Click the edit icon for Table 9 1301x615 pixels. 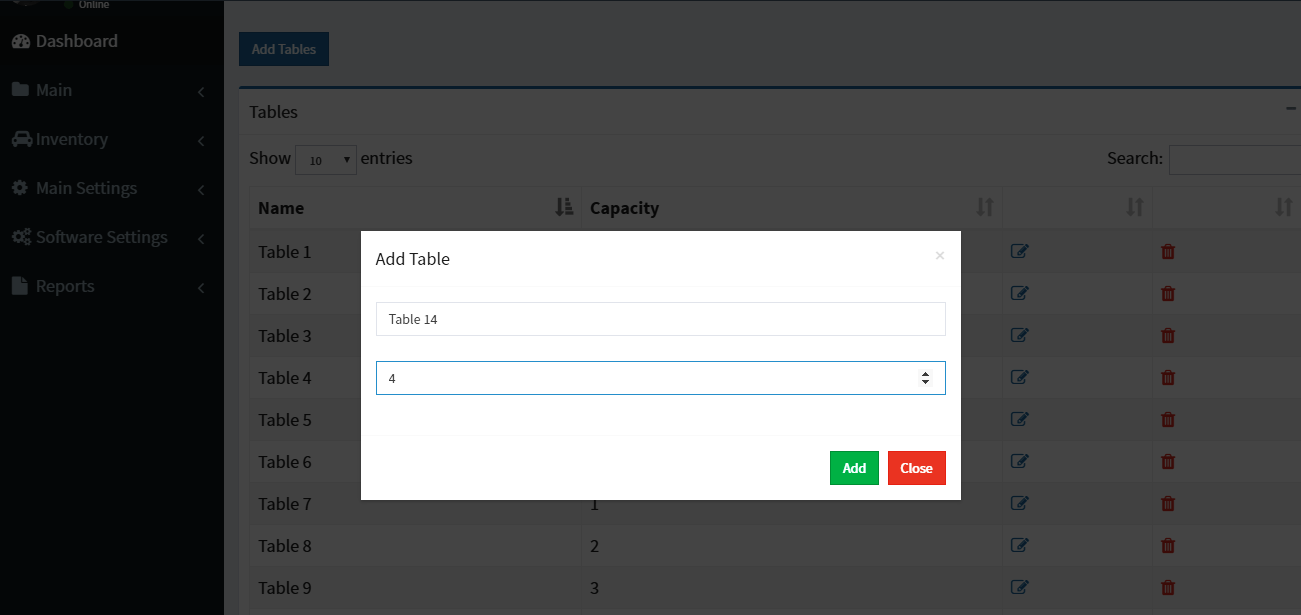pyautogui.click(x=1019, y=588)
